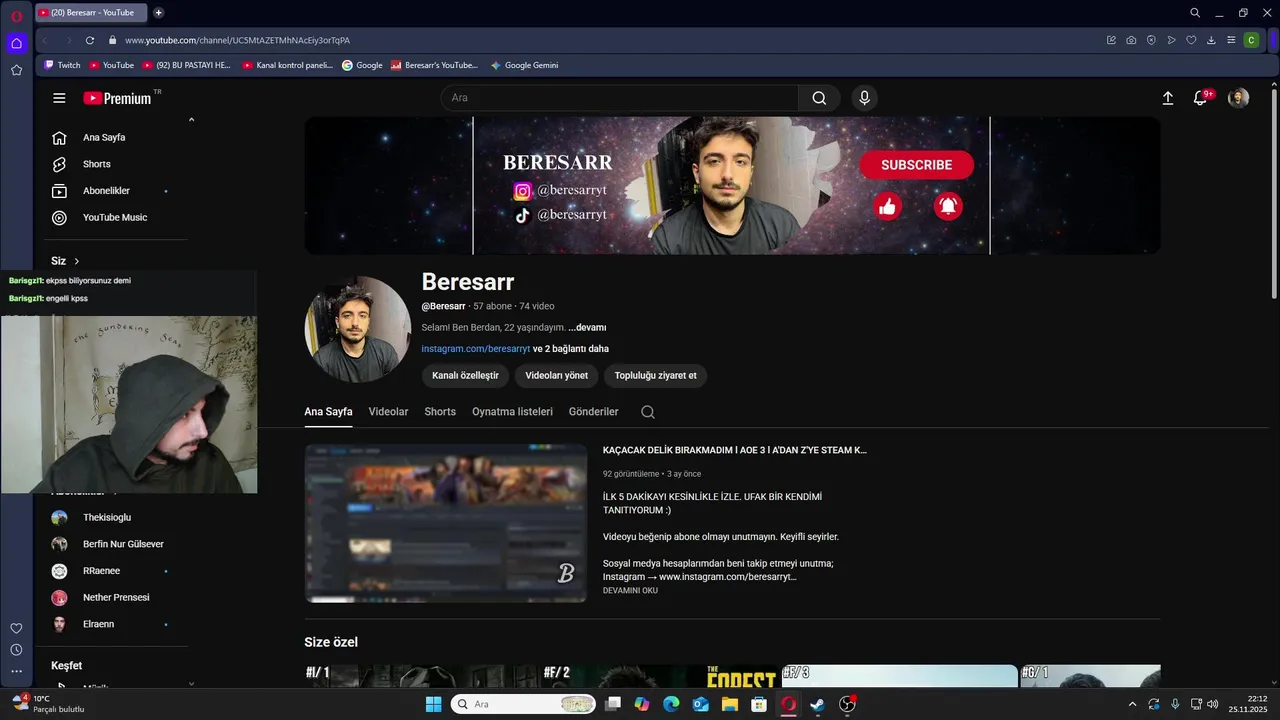
Task: Open the Windows Start button
Action: click(433, 704)
